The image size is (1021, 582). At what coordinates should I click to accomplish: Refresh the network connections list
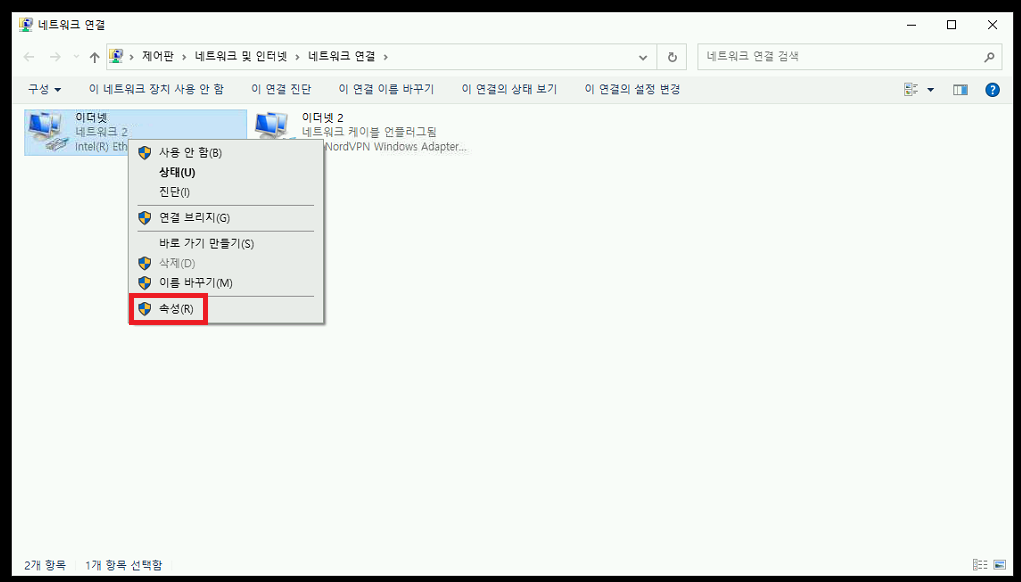pos(672,57)
